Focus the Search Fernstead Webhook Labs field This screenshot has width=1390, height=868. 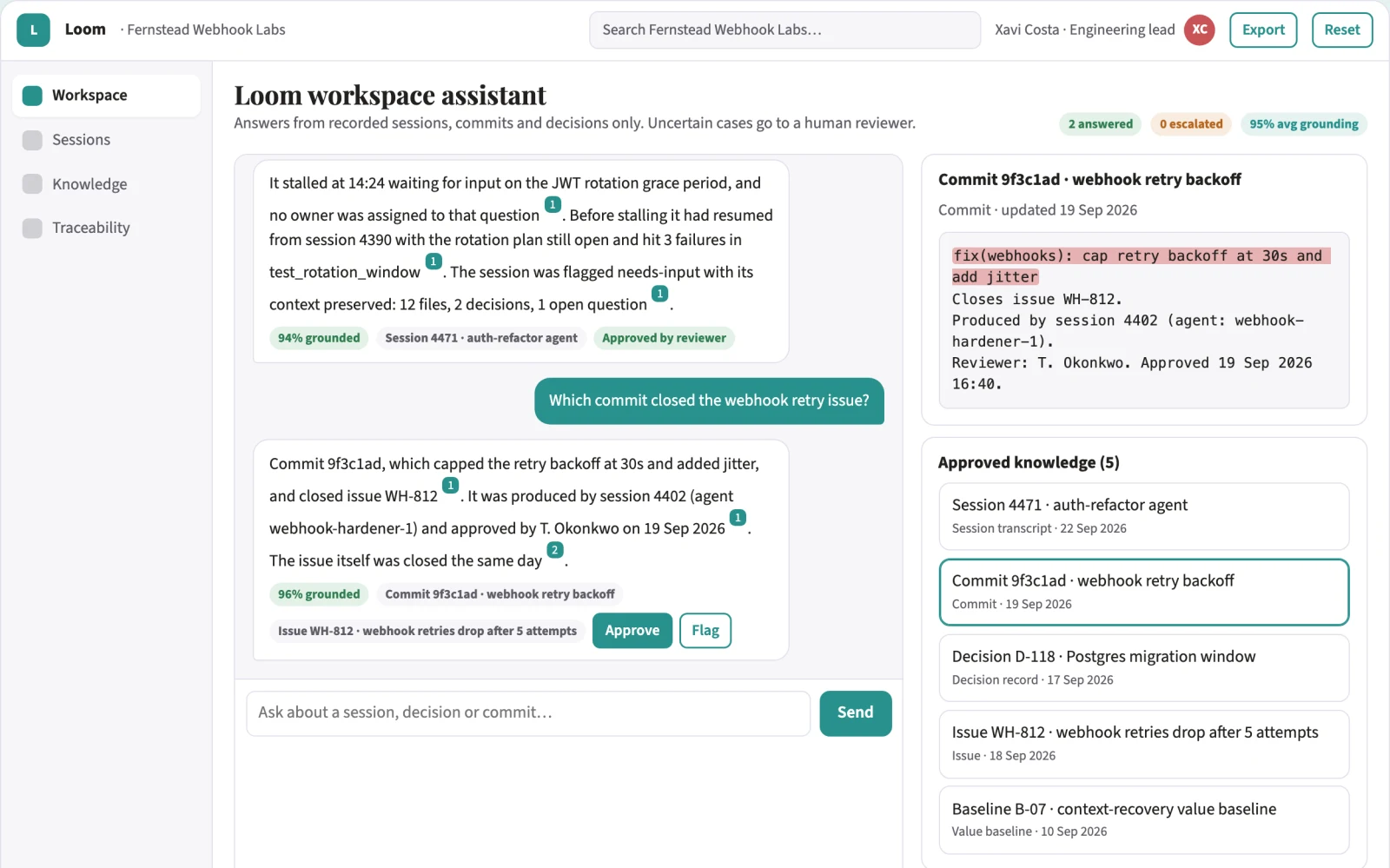pyautogui.click(x=784, y=30)
